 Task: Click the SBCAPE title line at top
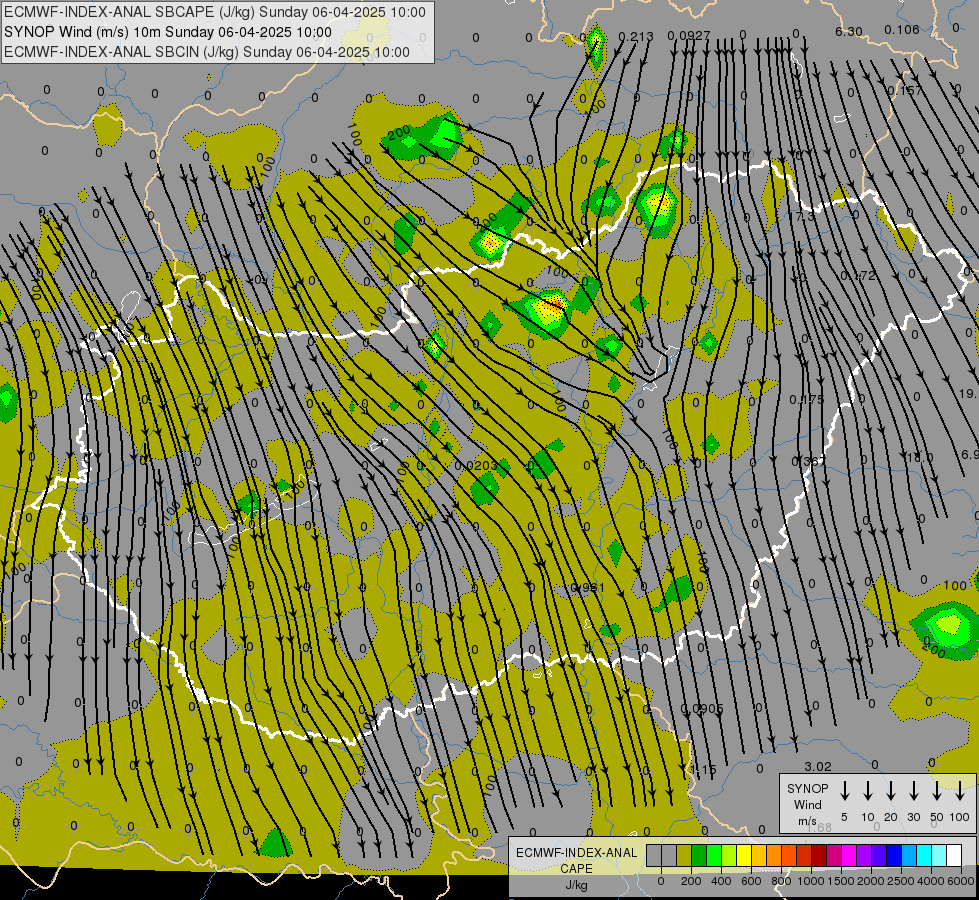215,12
